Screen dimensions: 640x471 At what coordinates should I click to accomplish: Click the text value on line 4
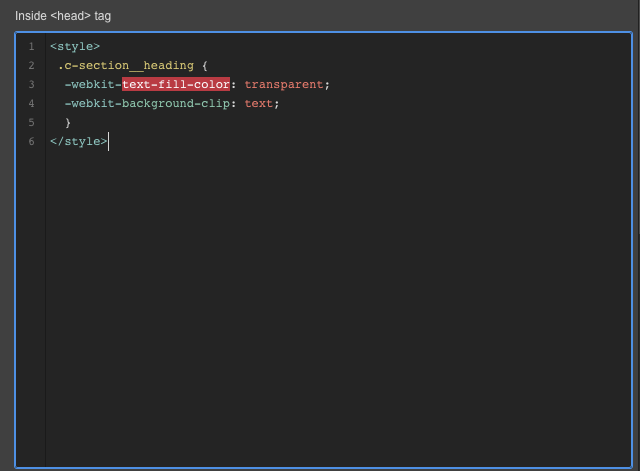coord(258,103)
